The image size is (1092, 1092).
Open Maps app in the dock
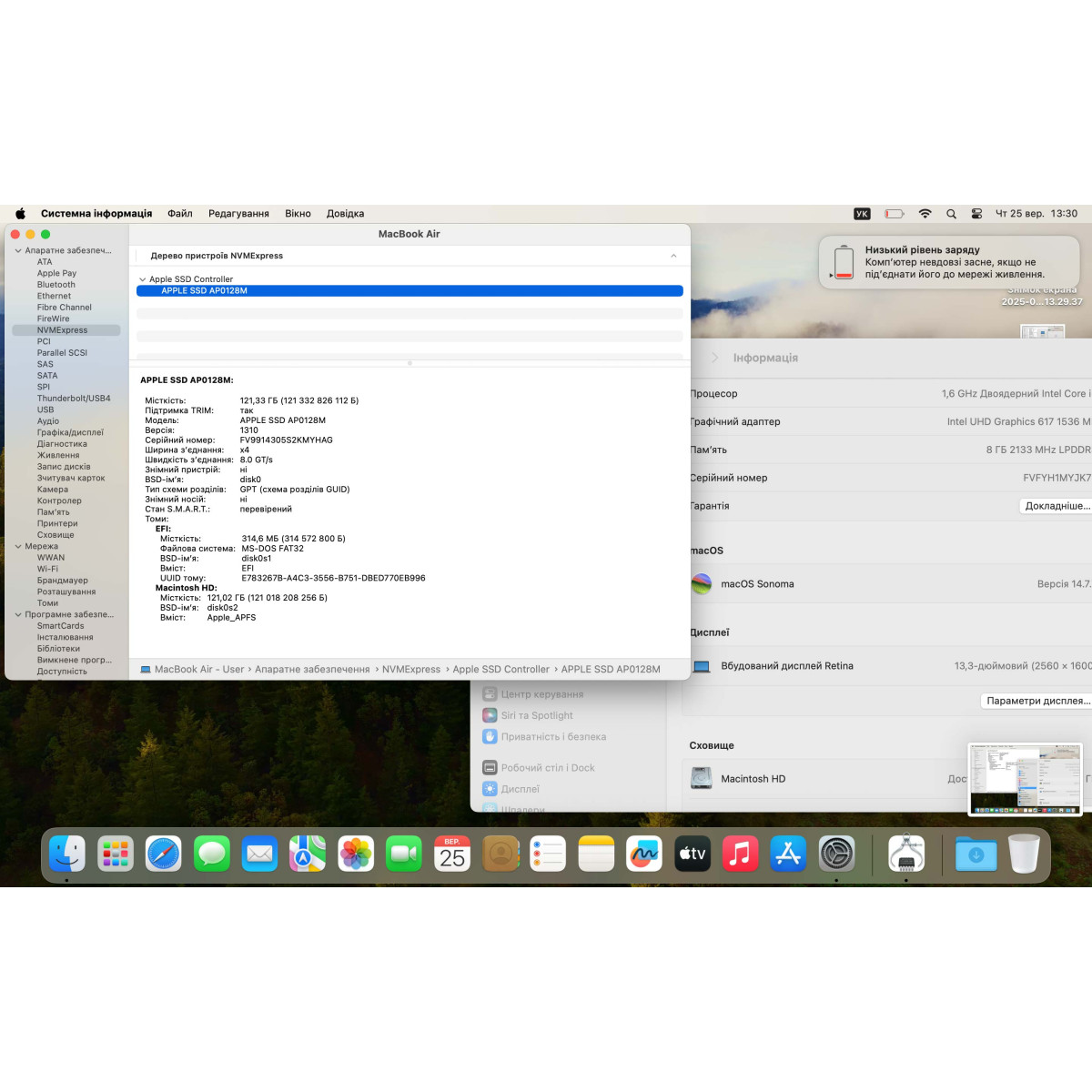click(x=308, y=854)
